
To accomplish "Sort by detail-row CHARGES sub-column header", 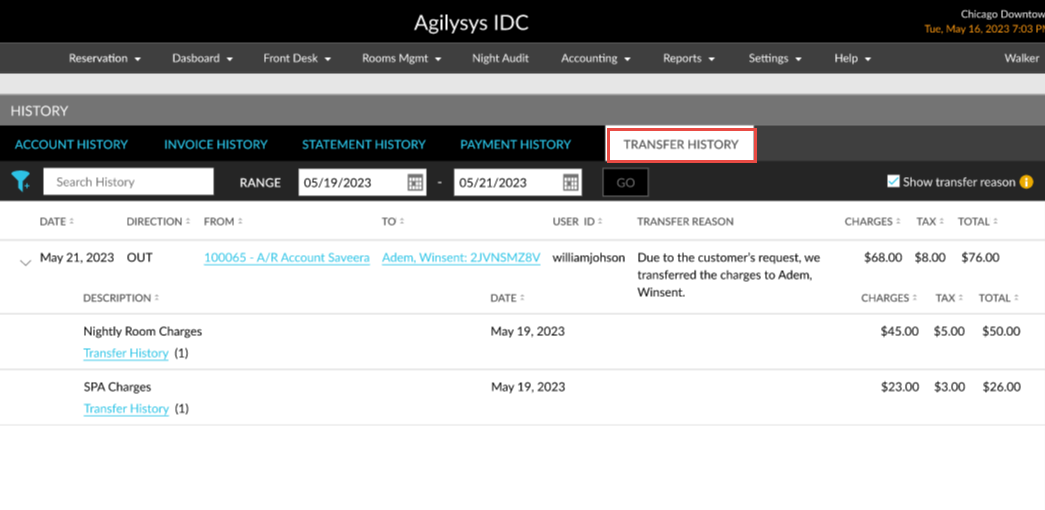I will [889, 298].
